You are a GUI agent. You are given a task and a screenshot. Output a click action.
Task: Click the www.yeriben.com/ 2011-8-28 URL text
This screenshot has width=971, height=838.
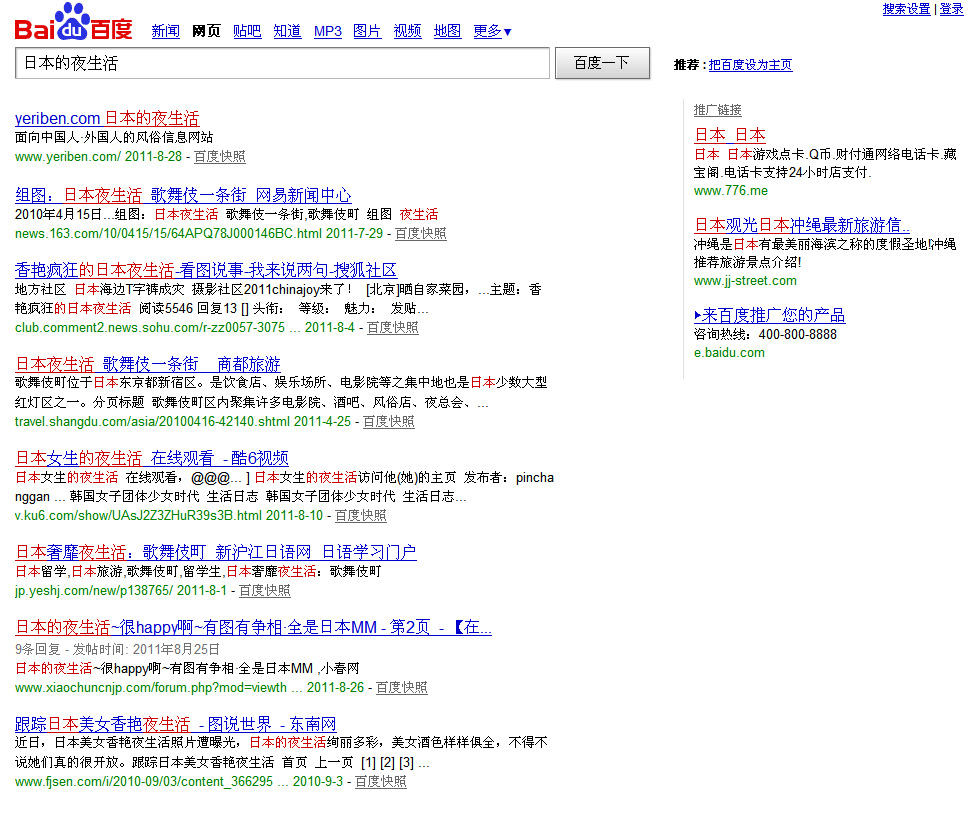pos(98,156)
